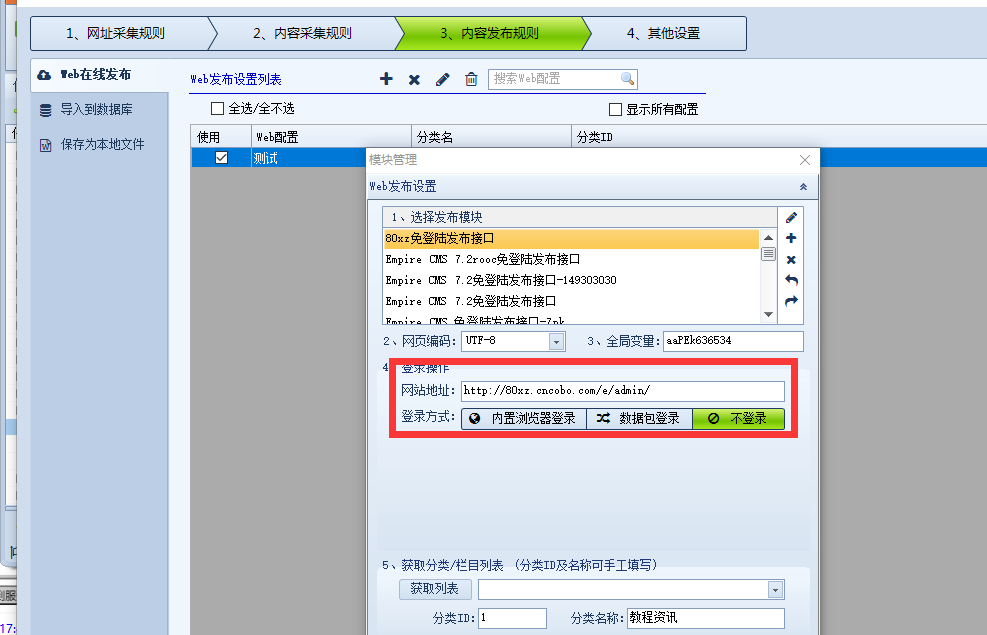Click the 获取列表 button
Screen dimensions: 987x635
[x=434, y=589]
